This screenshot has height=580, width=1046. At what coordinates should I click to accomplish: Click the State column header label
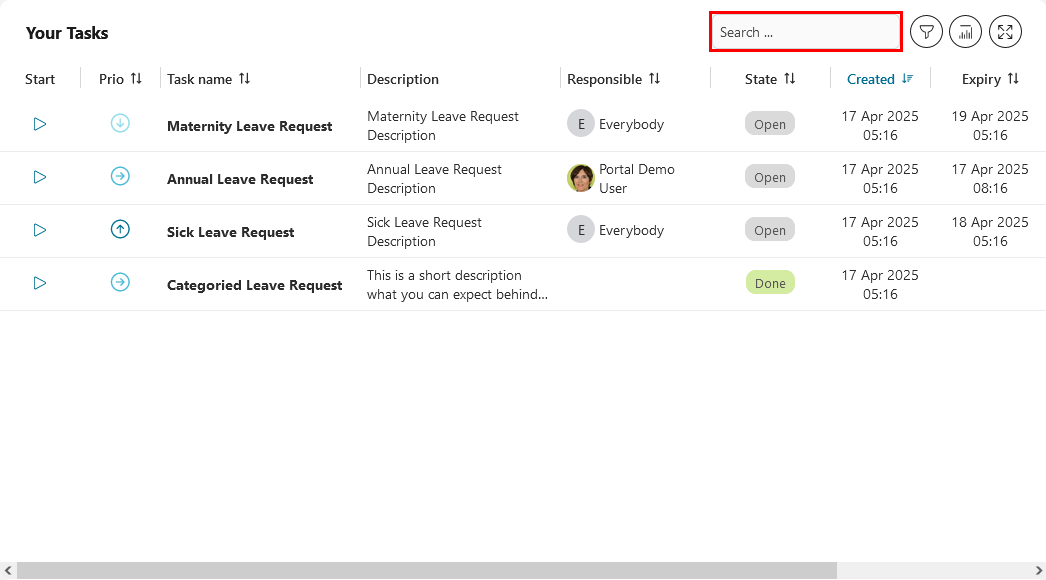[x=761, y=79]
